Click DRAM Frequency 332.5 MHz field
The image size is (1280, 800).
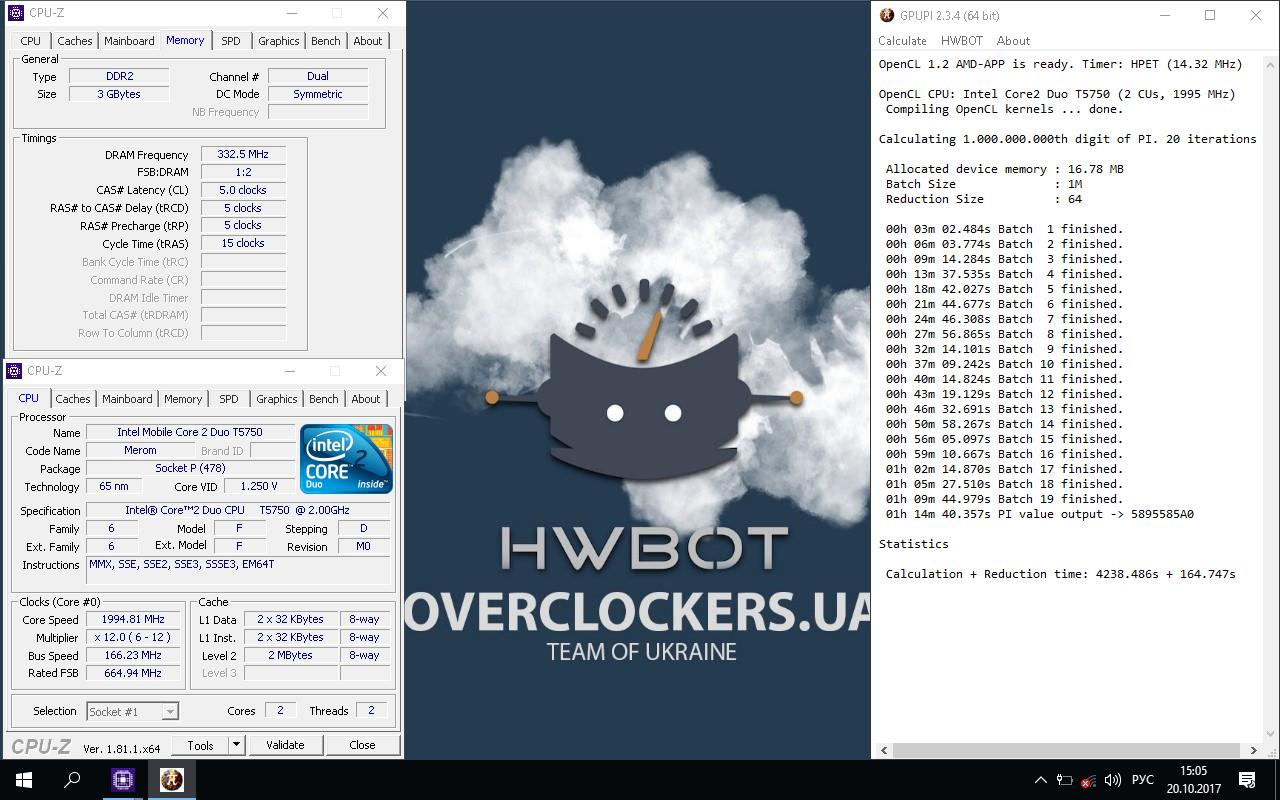pyautogui.click(x=243, y=155)
